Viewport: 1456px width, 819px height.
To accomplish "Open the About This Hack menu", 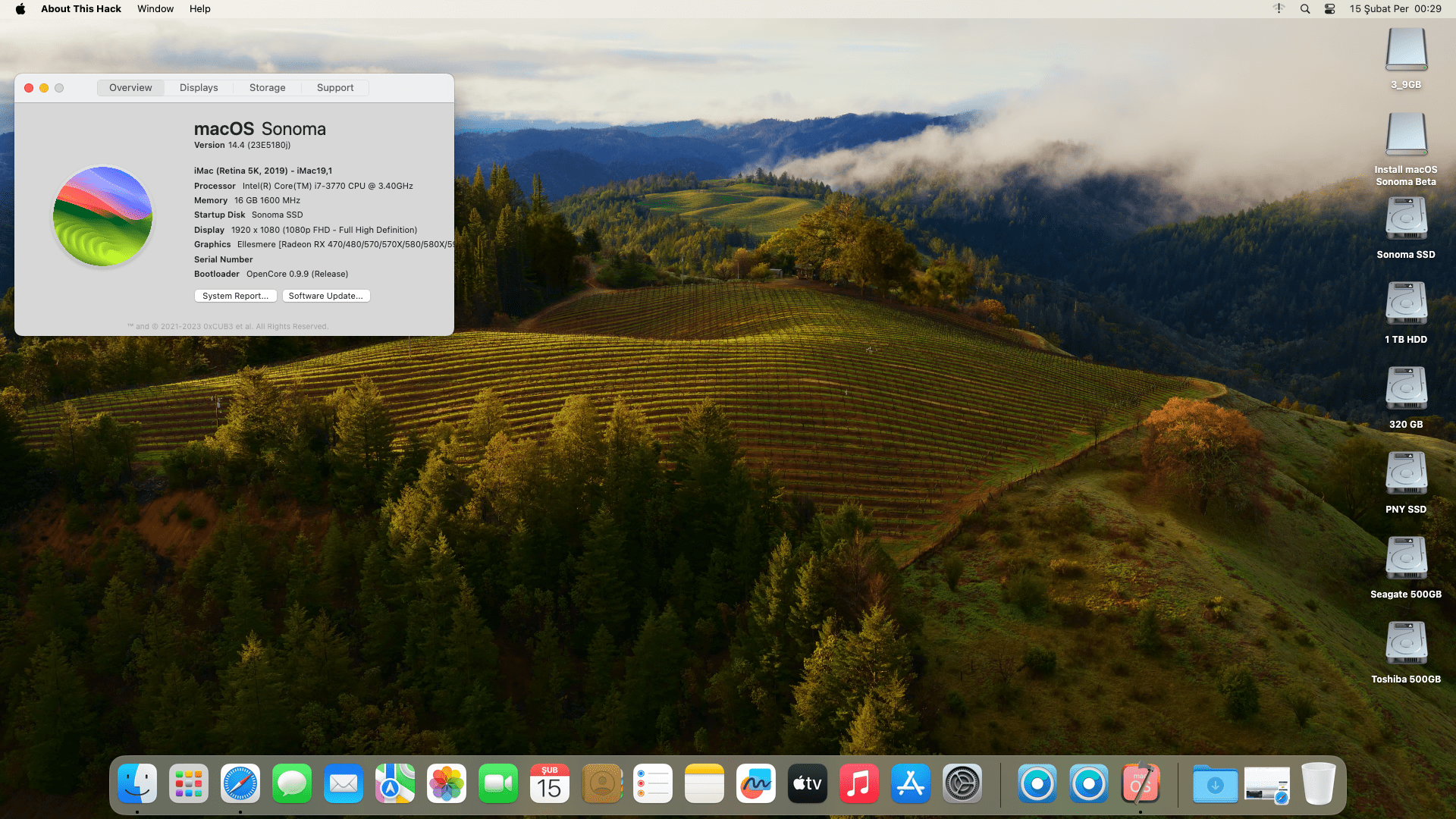I will (81, 8).
